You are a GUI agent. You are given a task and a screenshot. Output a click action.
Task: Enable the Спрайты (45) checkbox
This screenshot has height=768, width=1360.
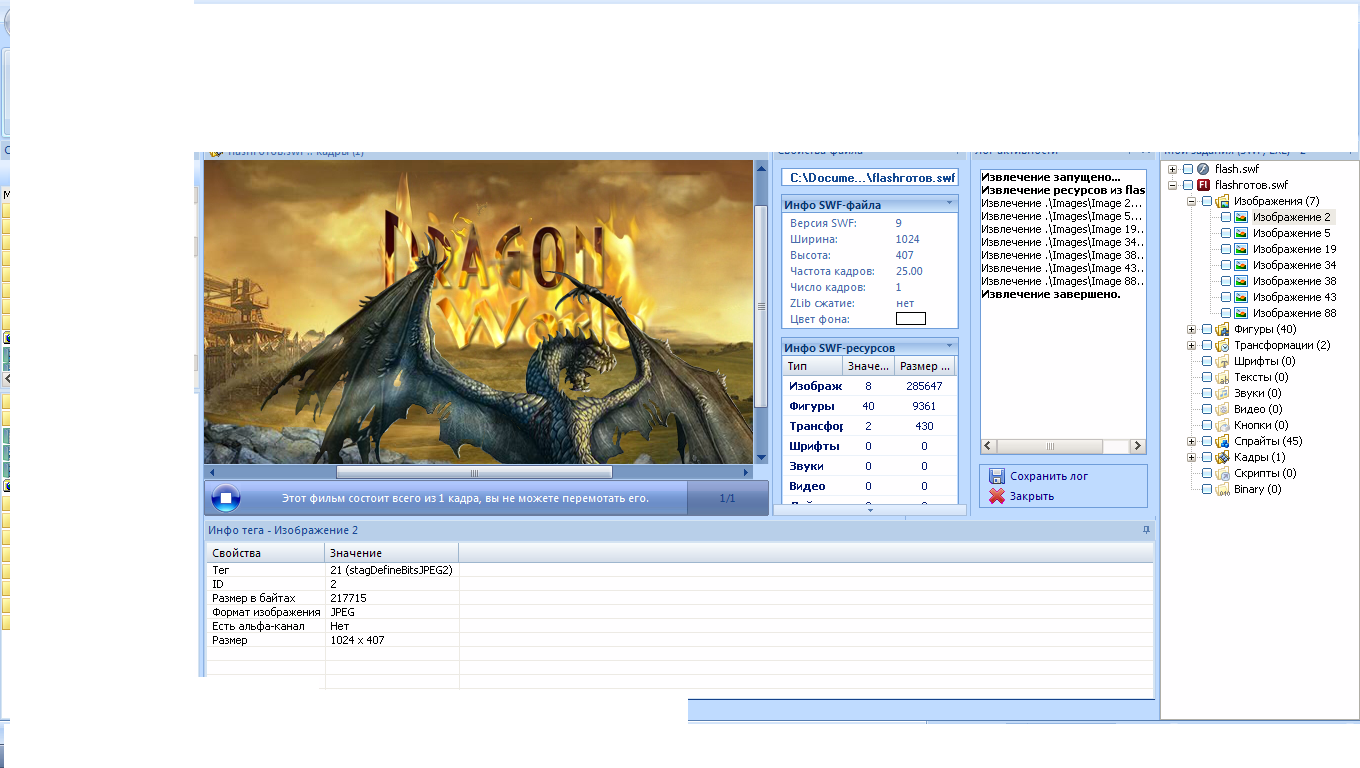1207,441
